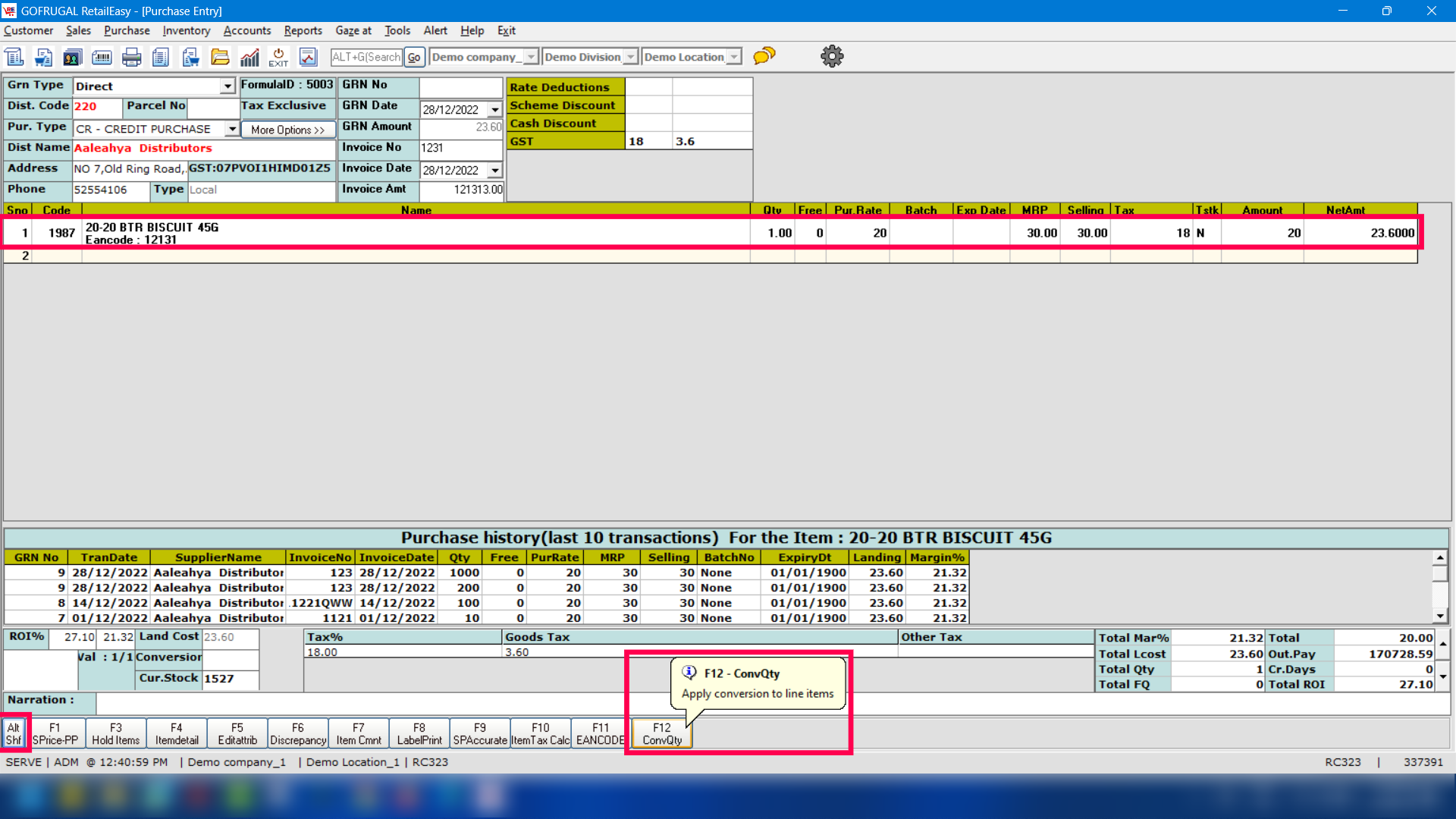Image resolution: width=1456 pixels, height=819 pixels.
Task: Expand the Grn Type dropdown
Action: (227, 86)
